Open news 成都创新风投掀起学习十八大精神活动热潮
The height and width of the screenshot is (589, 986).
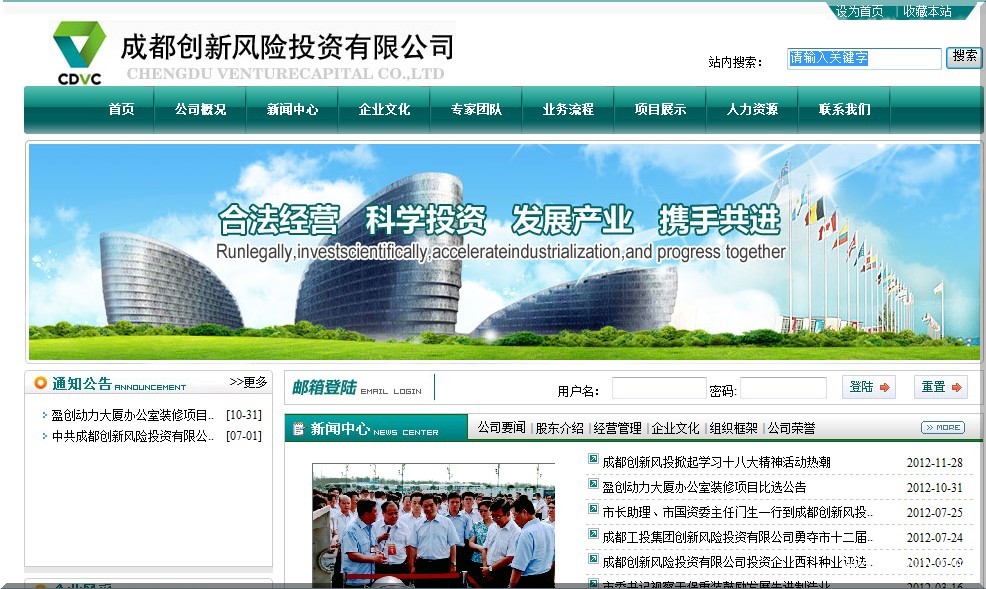716,462
